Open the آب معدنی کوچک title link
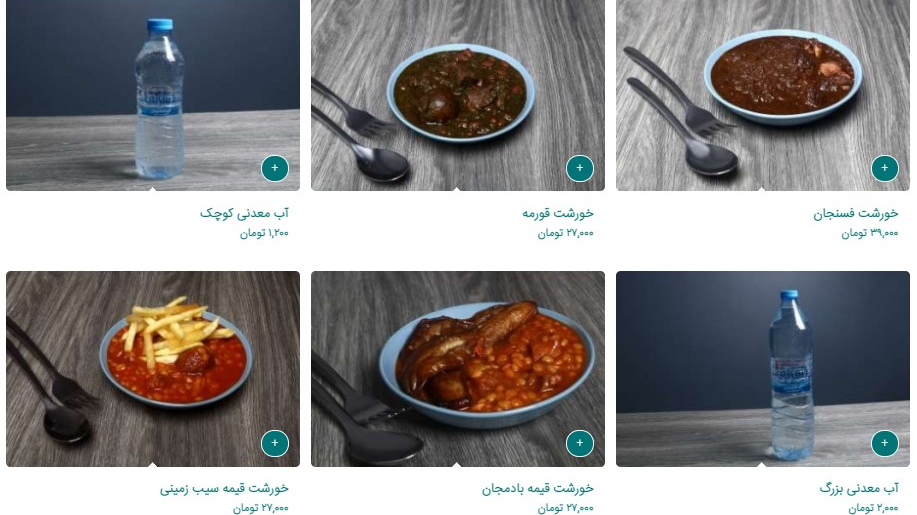917x515 pixels. coord(244,213)
